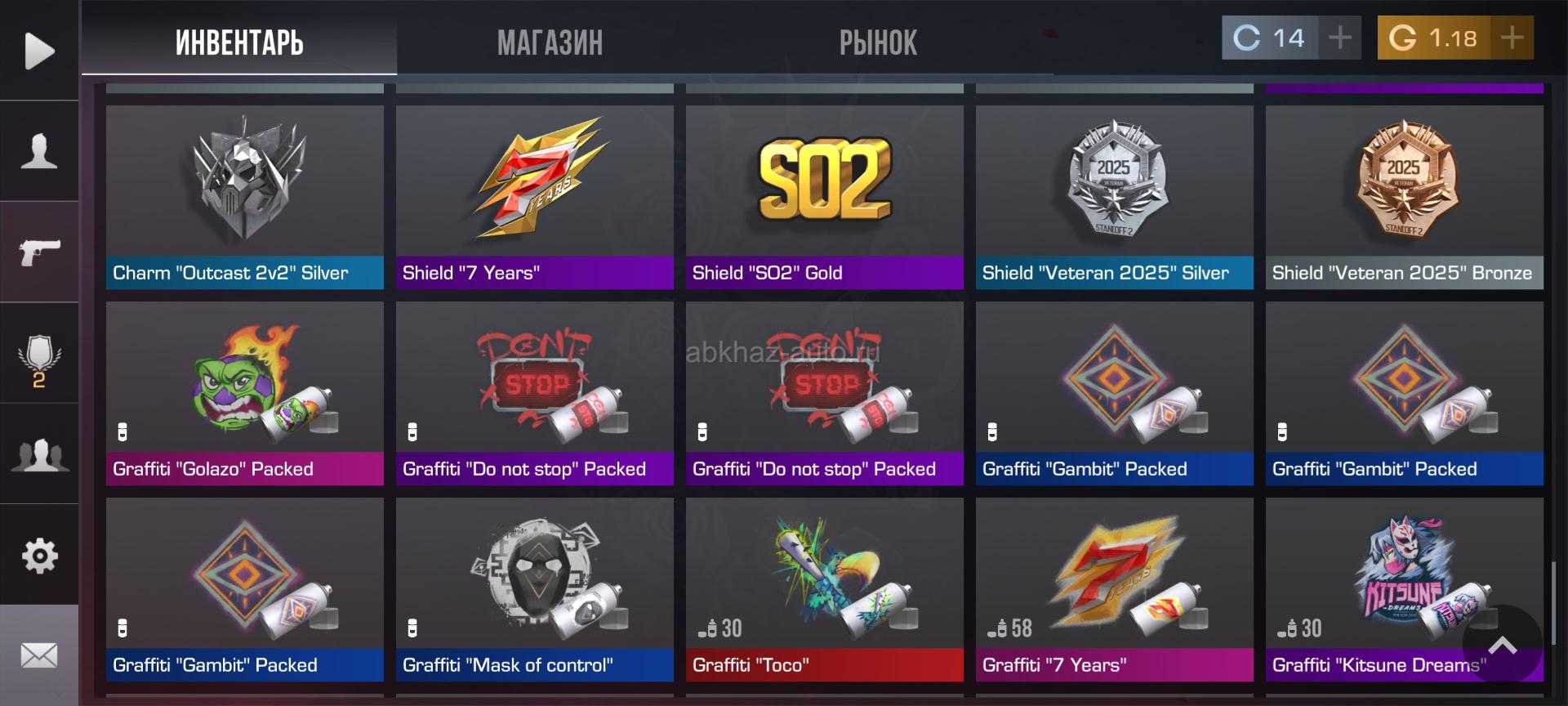Switch to the РЫНОК tab
Screen dimensions: 1568x706
click(878, 42)
